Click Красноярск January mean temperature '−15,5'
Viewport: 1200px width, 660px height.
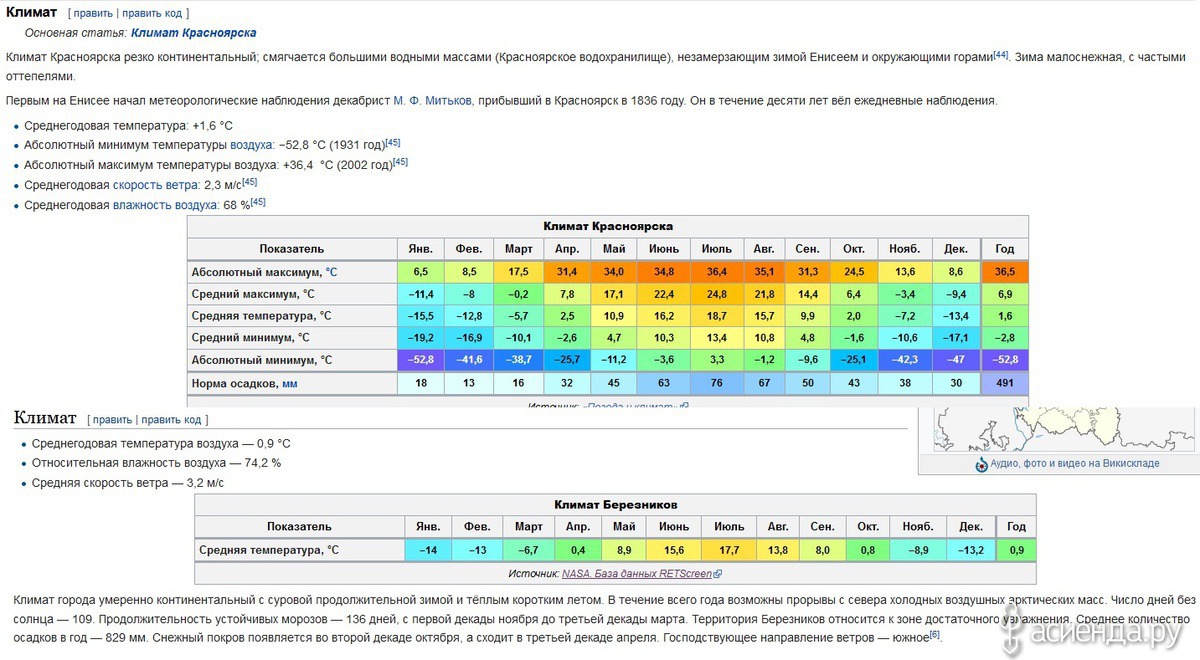coord(421,316)
